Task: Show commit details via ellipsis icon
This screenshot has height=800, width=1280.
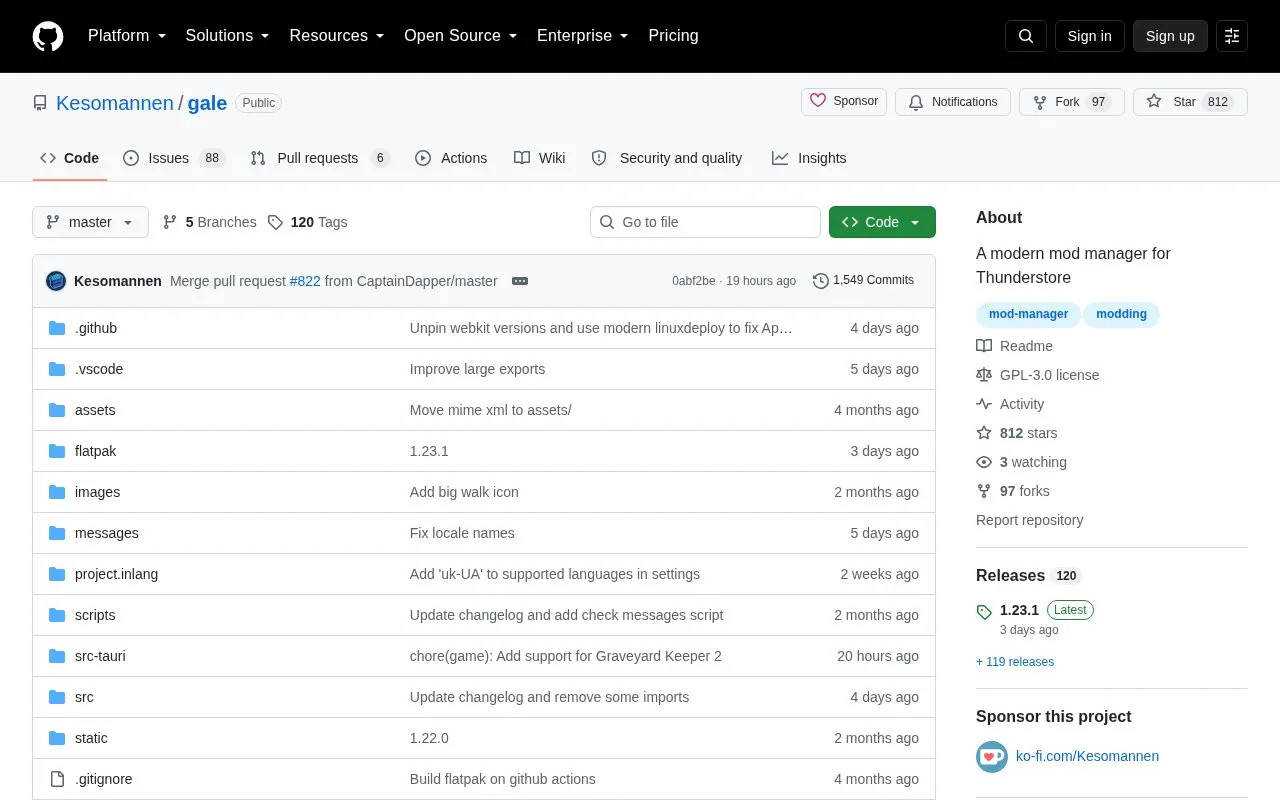Action: (520, 281)
